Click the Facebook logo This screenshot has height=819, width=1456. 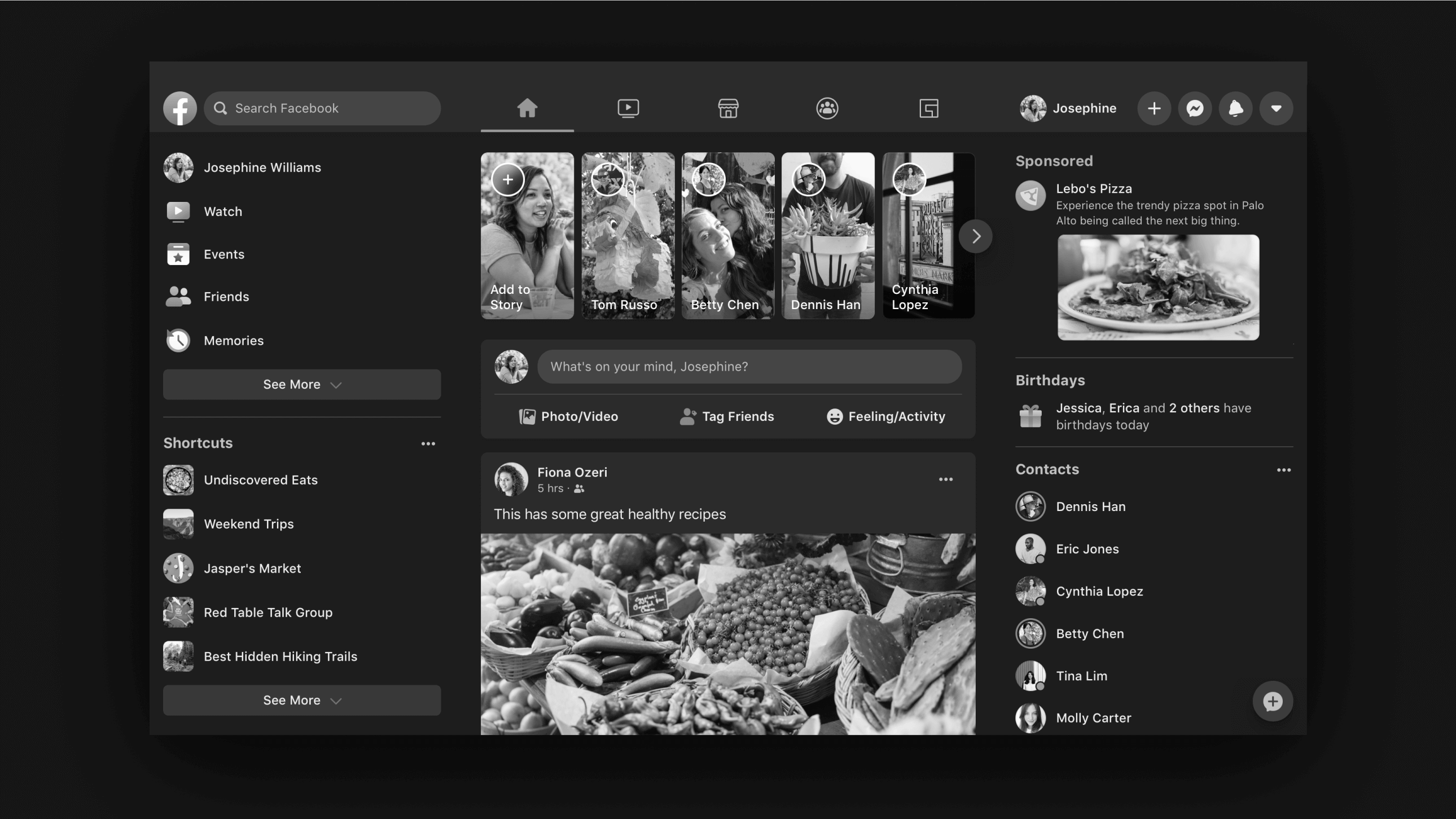[x=179, y=108]
